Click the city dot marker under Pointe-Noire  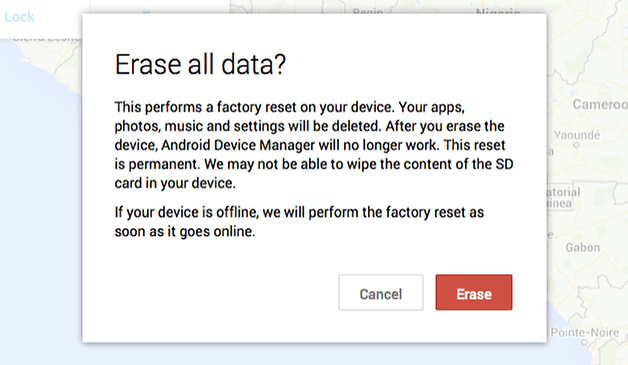pos(585,343)
